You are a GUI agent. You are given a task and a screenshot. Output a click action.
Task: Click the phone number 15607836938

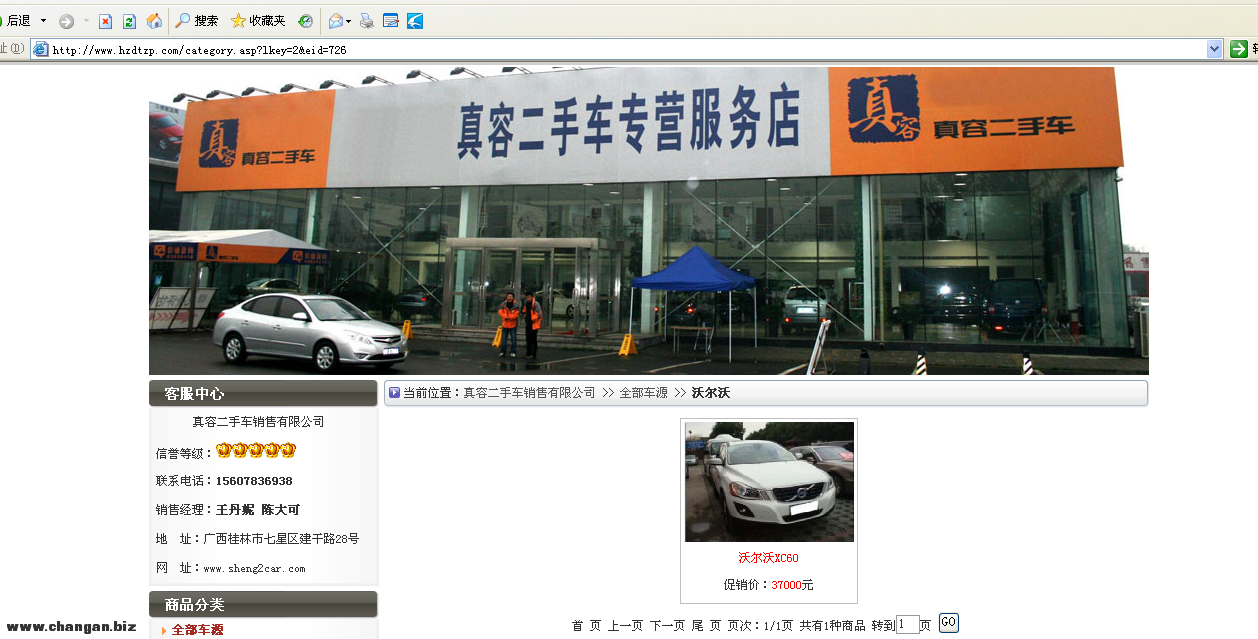[254, 481]
